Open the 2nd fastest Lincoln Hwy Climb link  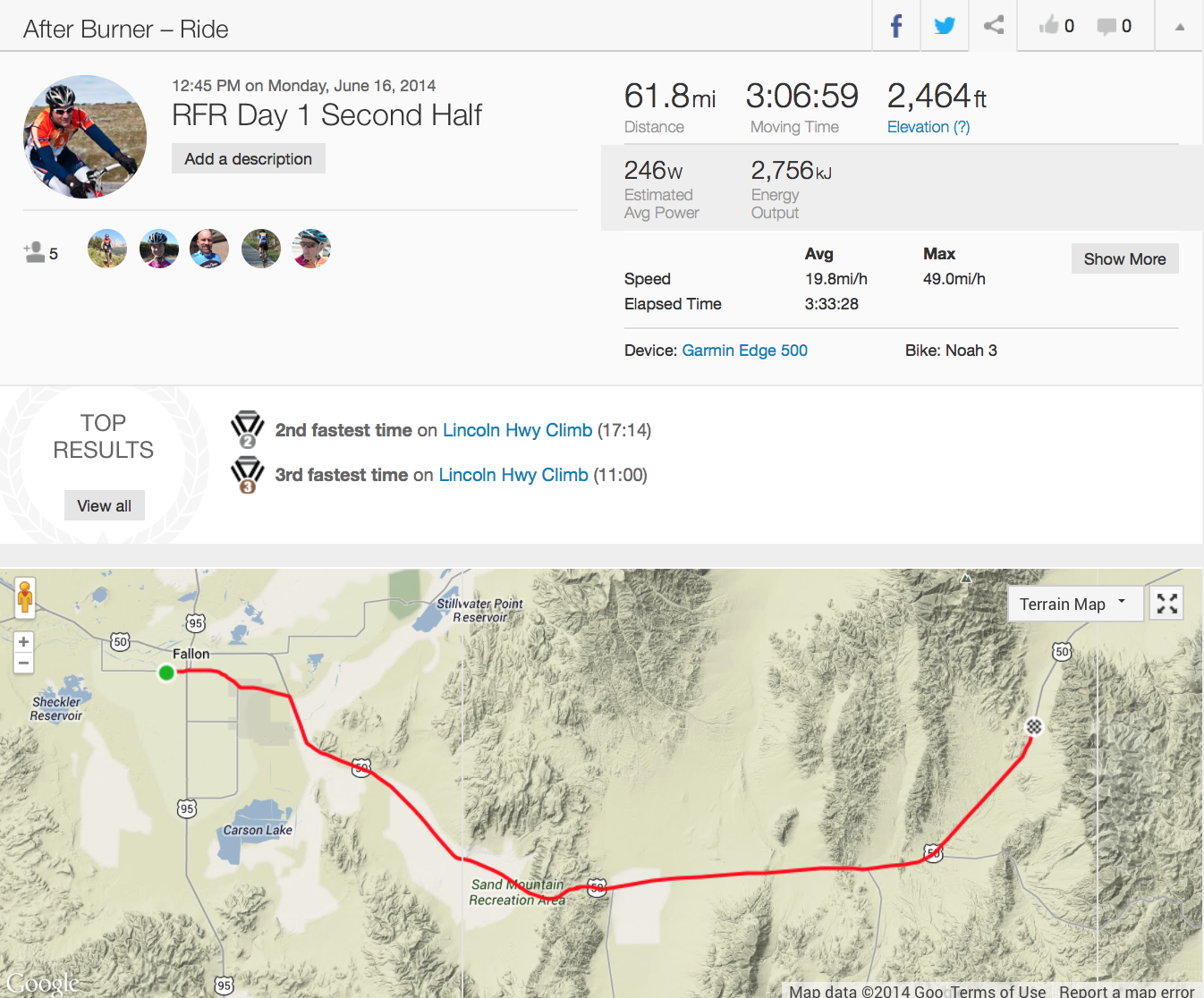(517, 430)
